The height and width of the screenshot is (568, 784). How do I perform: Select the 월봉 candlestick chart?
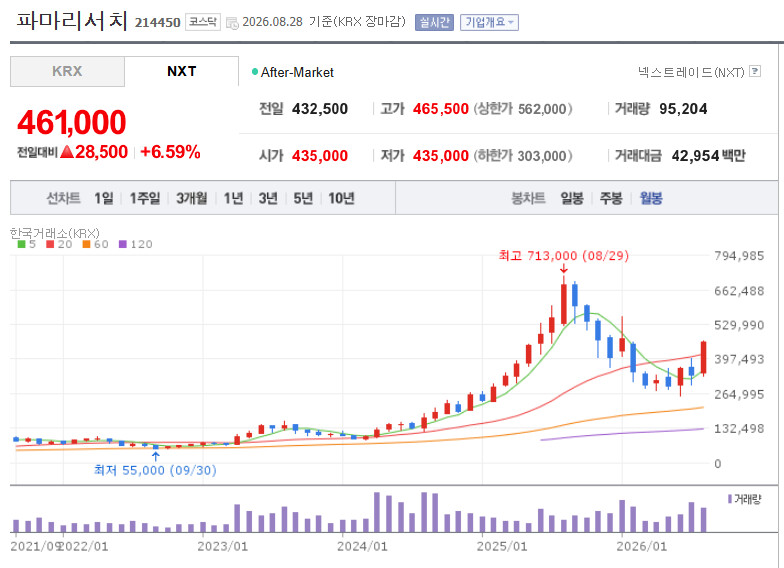(651, 198)
